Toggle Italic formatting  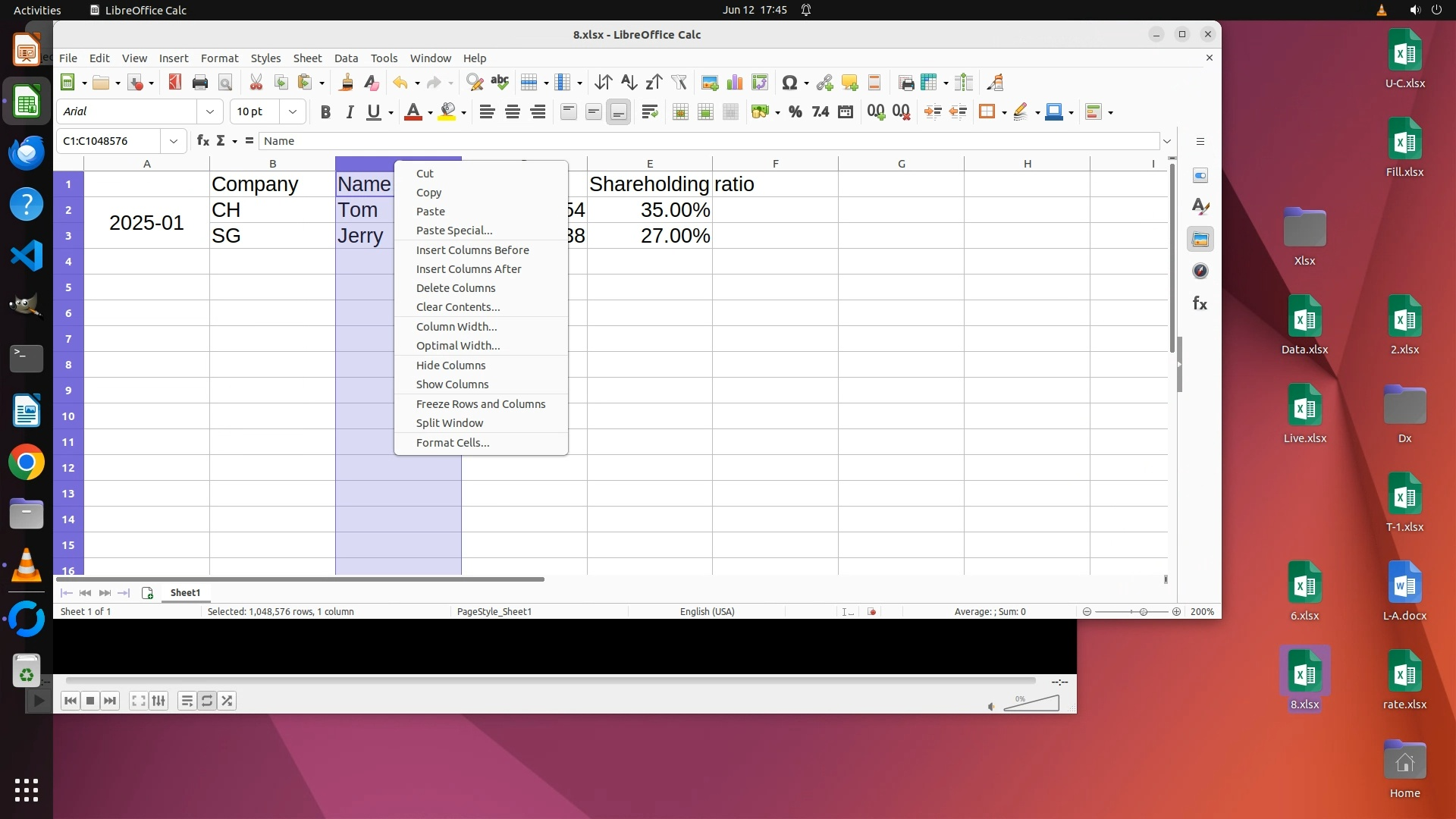click(x=350, y=112)
